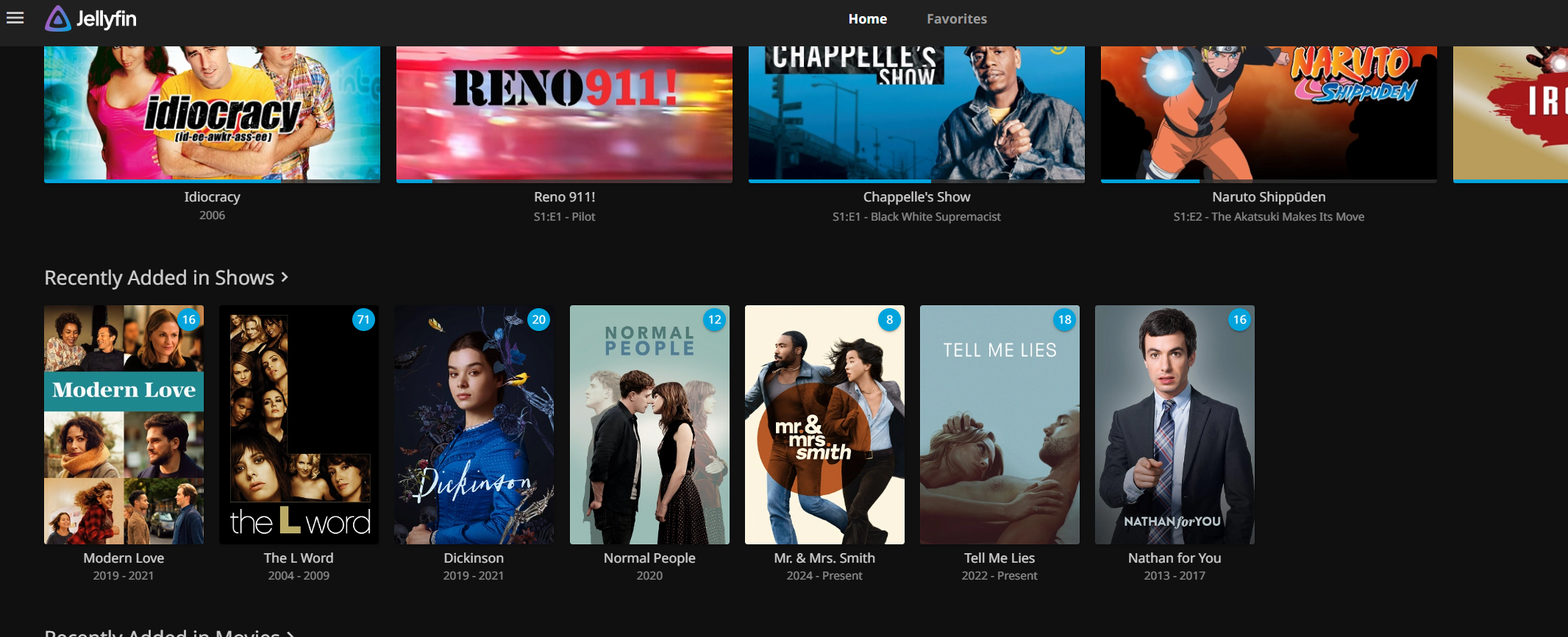
Task: Open the Reno 911! thumbnail
Action: (564, 113)
